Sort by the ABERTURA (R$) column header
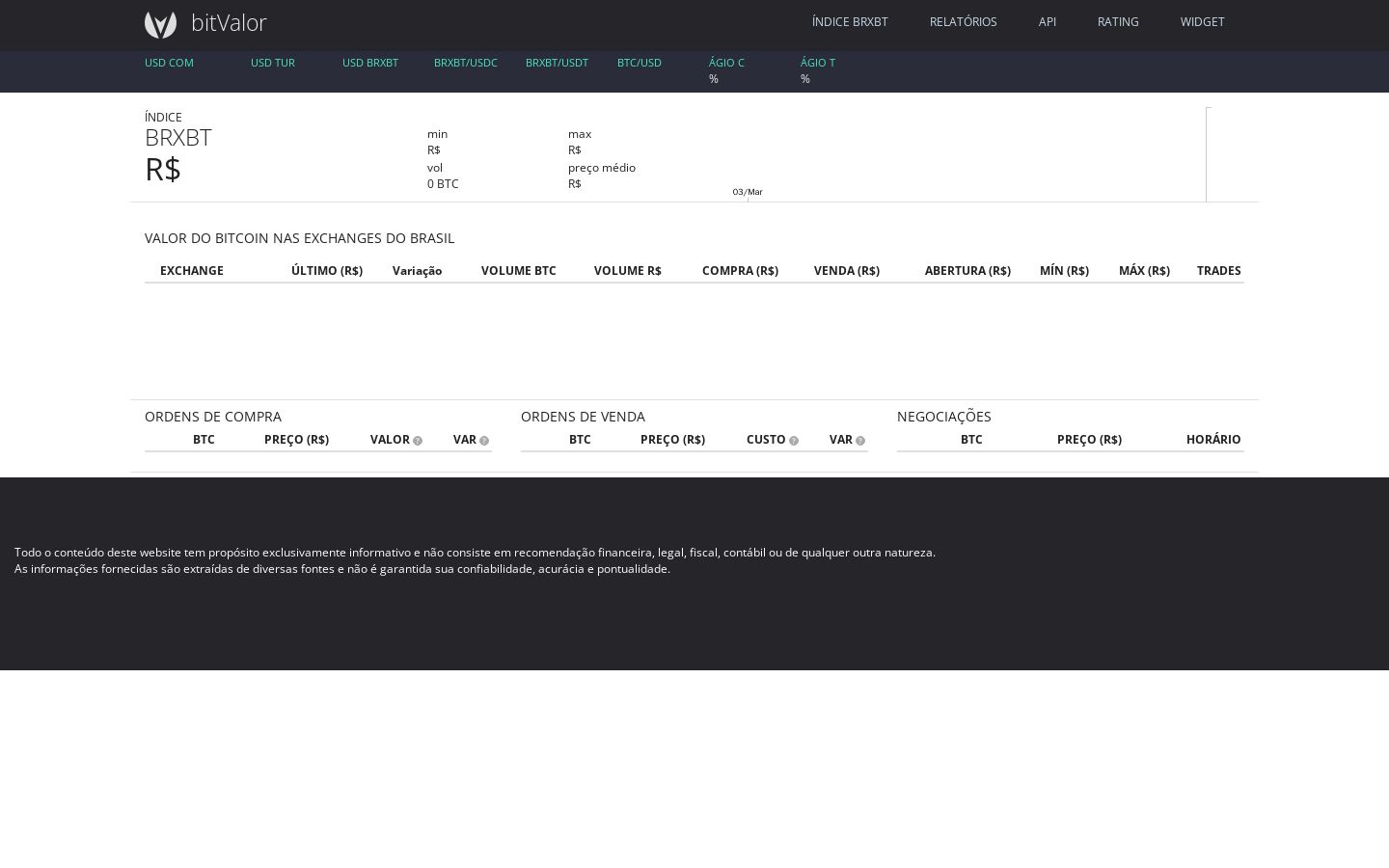1389x868 pixels. (x=967, y=271)
